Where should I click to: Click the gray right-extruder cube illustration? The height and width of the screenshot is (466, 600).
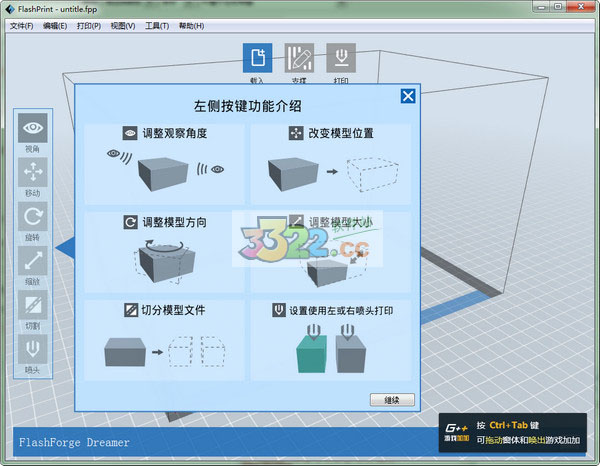tap(351, 354)
